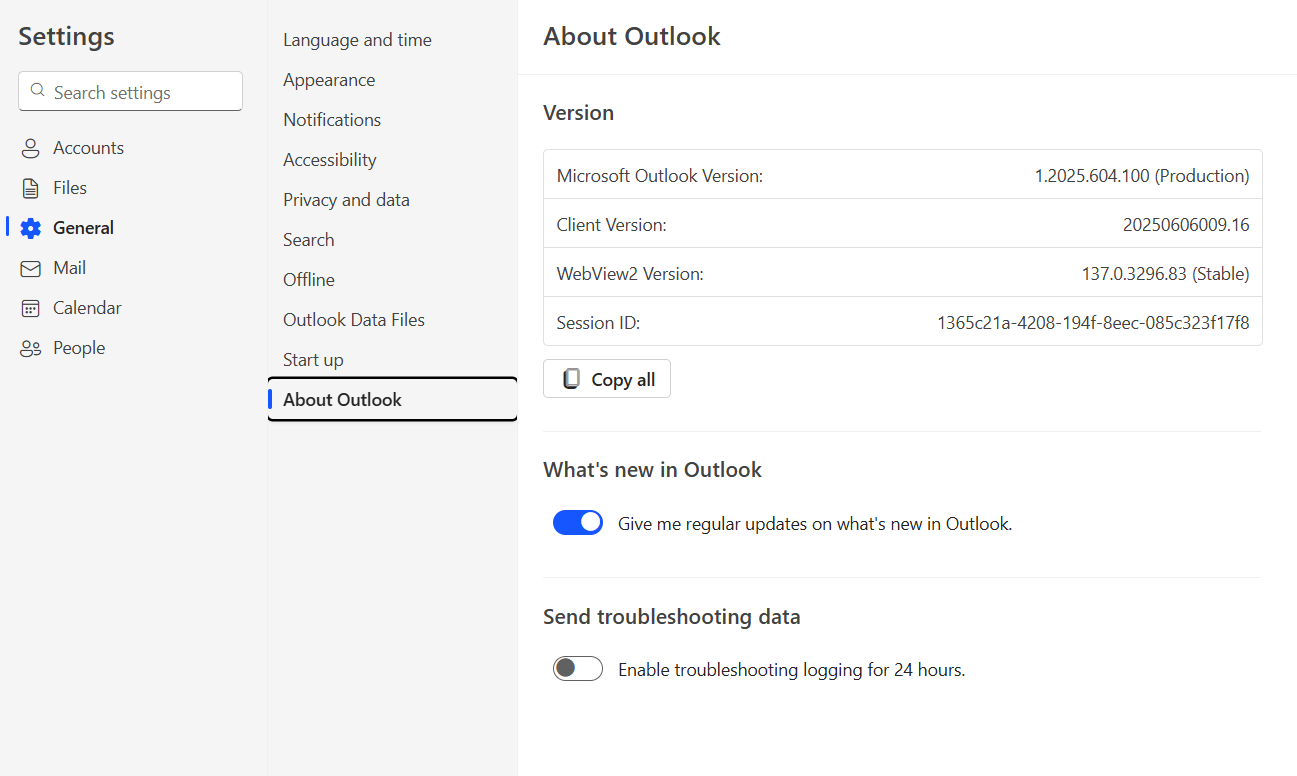Image resolution: width=1297 pixels, height=776 pixels.
Task: Select the People settings icon
Action: point(31,347)
